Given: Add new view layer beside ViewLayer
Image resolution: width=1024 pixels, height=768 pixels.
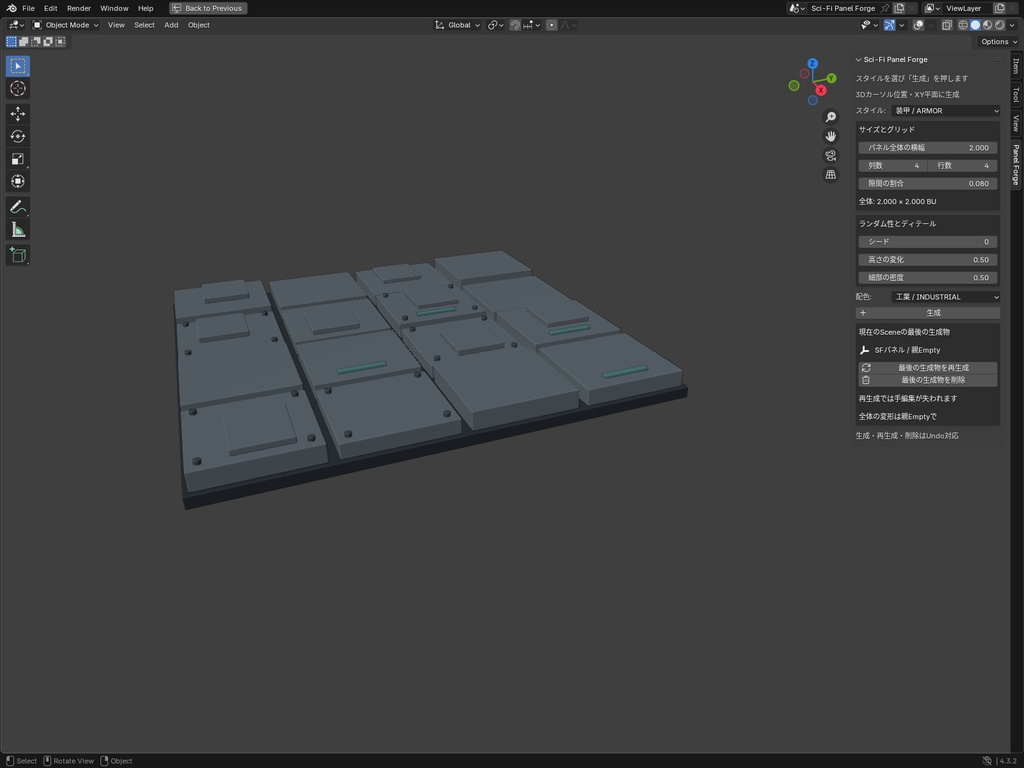Looking at the screenshot, I should pyautogui.click(x=999, y=8).
